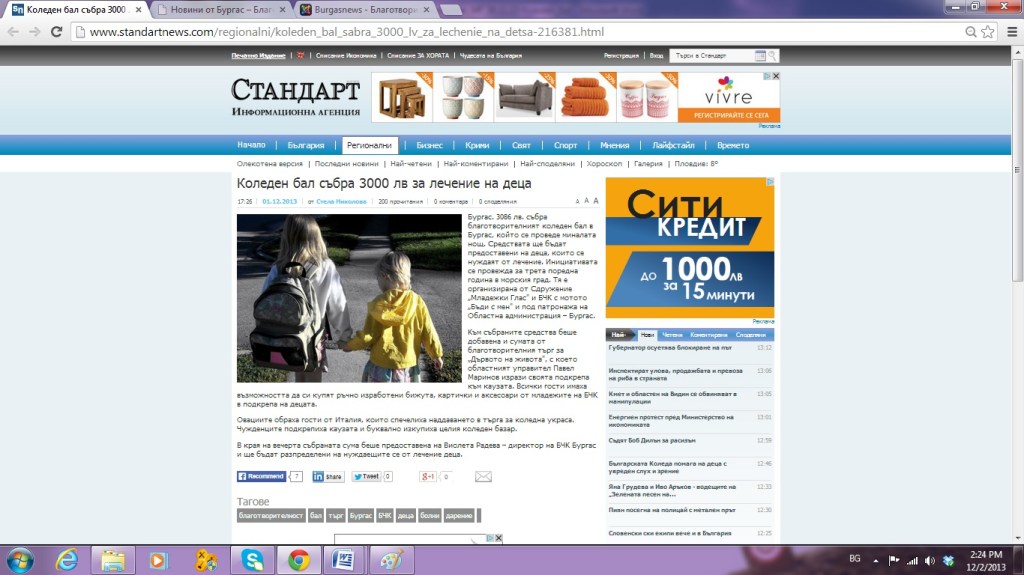Viewport: 1024px width, 575px height.
Task: Click the browser back arrow
Action: tap(14, 32)
